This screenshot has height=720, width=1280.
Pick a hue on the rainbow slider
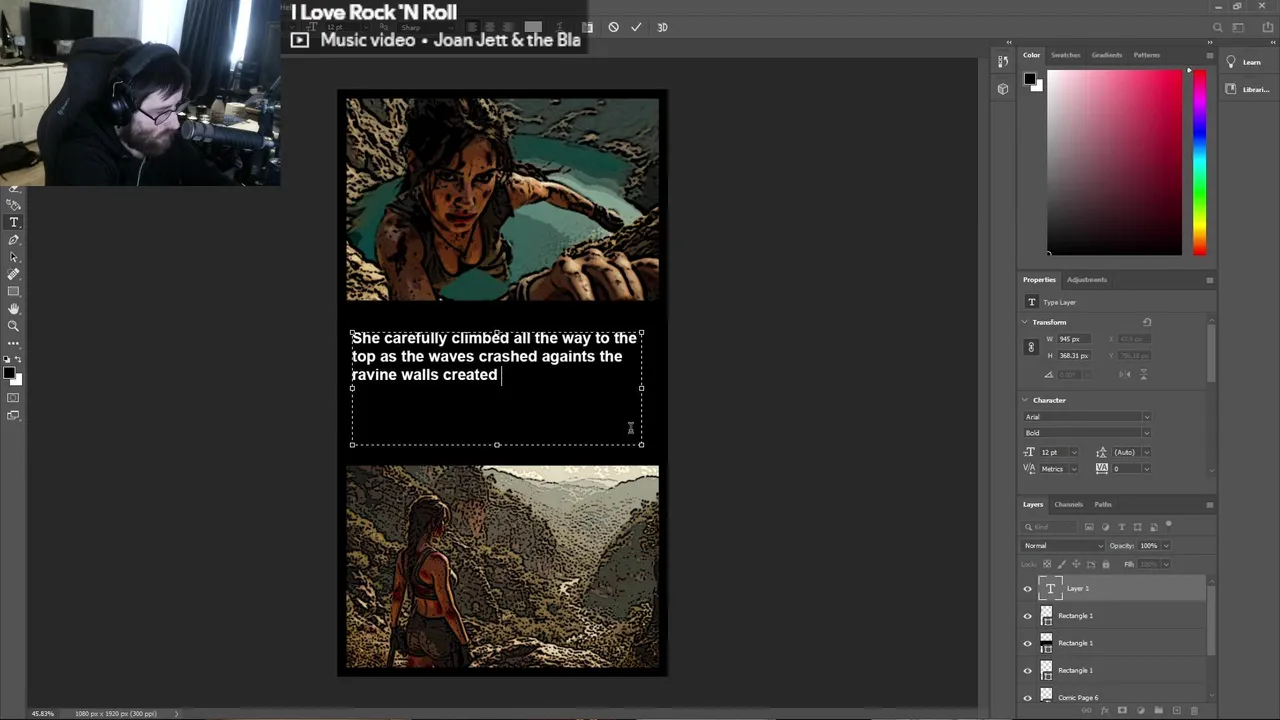click(1199, 161)
